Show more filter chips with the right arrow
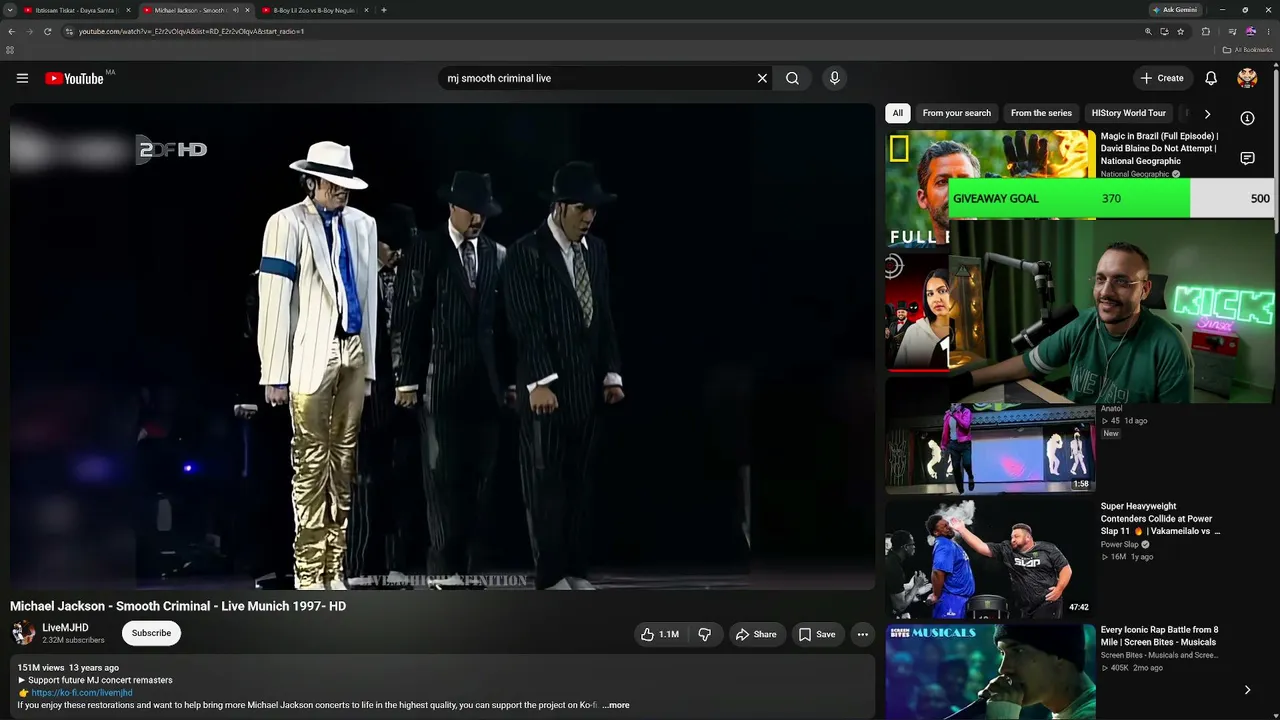The image size is (1280, 720). [x=1207, y=114]
